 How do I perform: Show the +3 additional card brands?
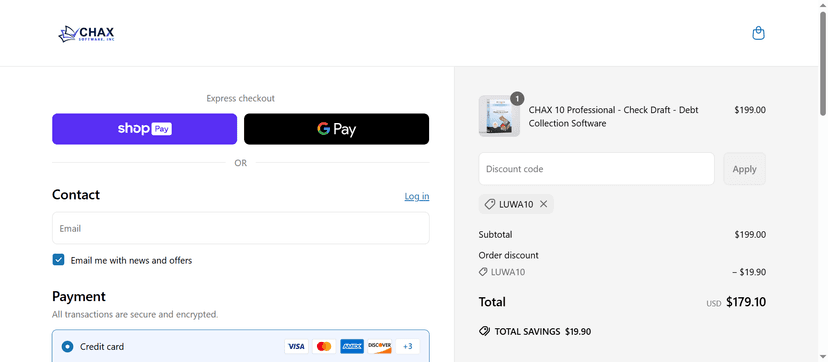click(x=407, y=347)
